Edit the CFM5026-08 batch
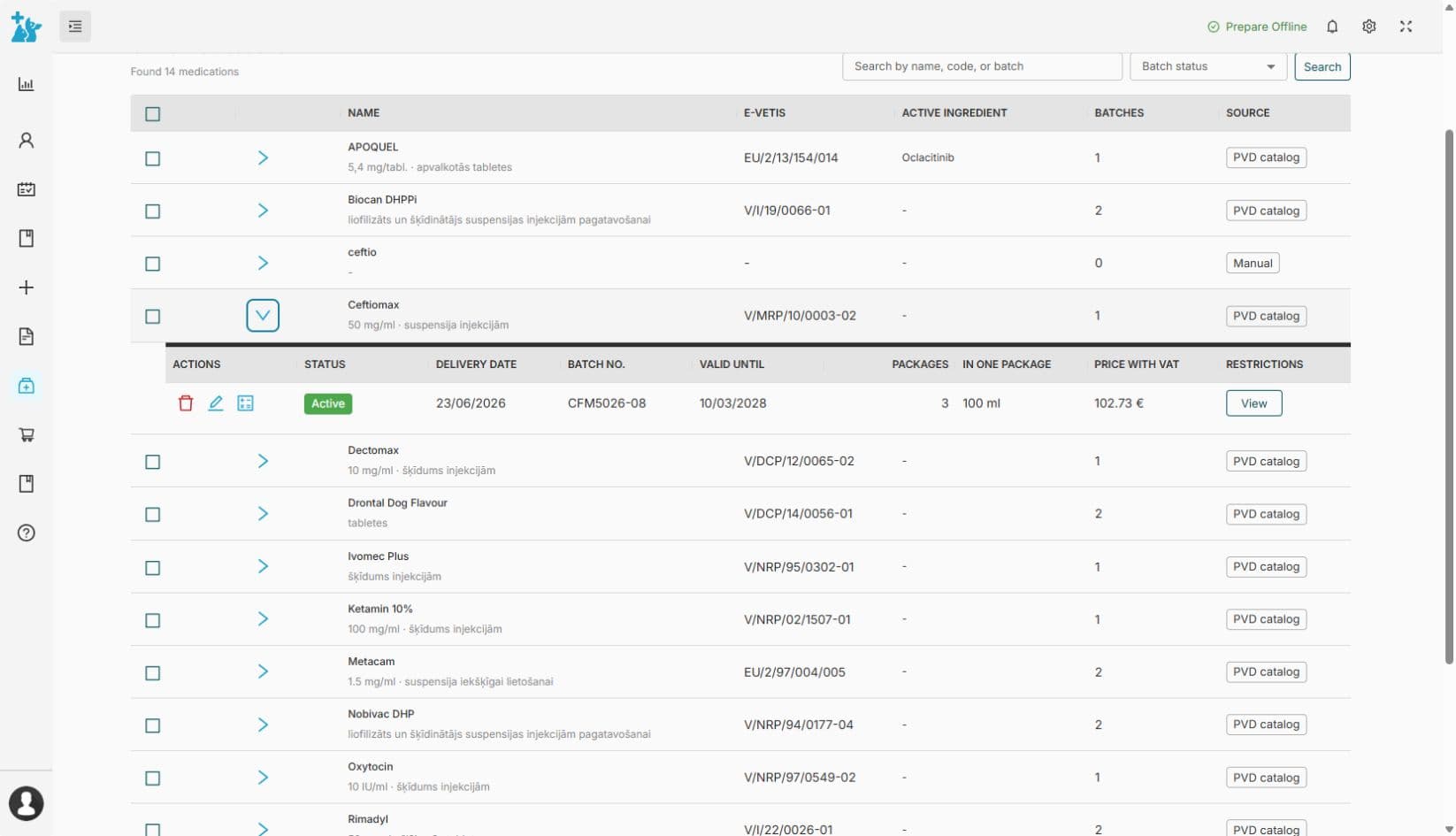Image resolution: width=1456 pixels, height=836 pixels. click(x=216, y=403)
